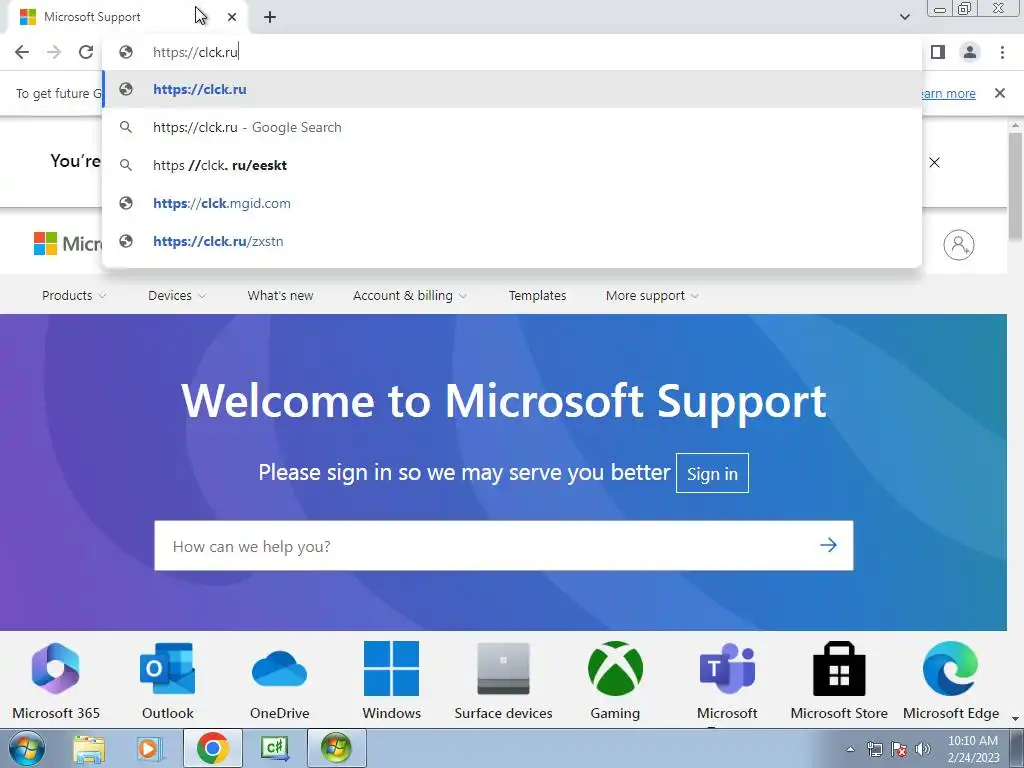Expand Account & billing menu
Viewport: 1024px width, 768px height.
click(410, 296)
